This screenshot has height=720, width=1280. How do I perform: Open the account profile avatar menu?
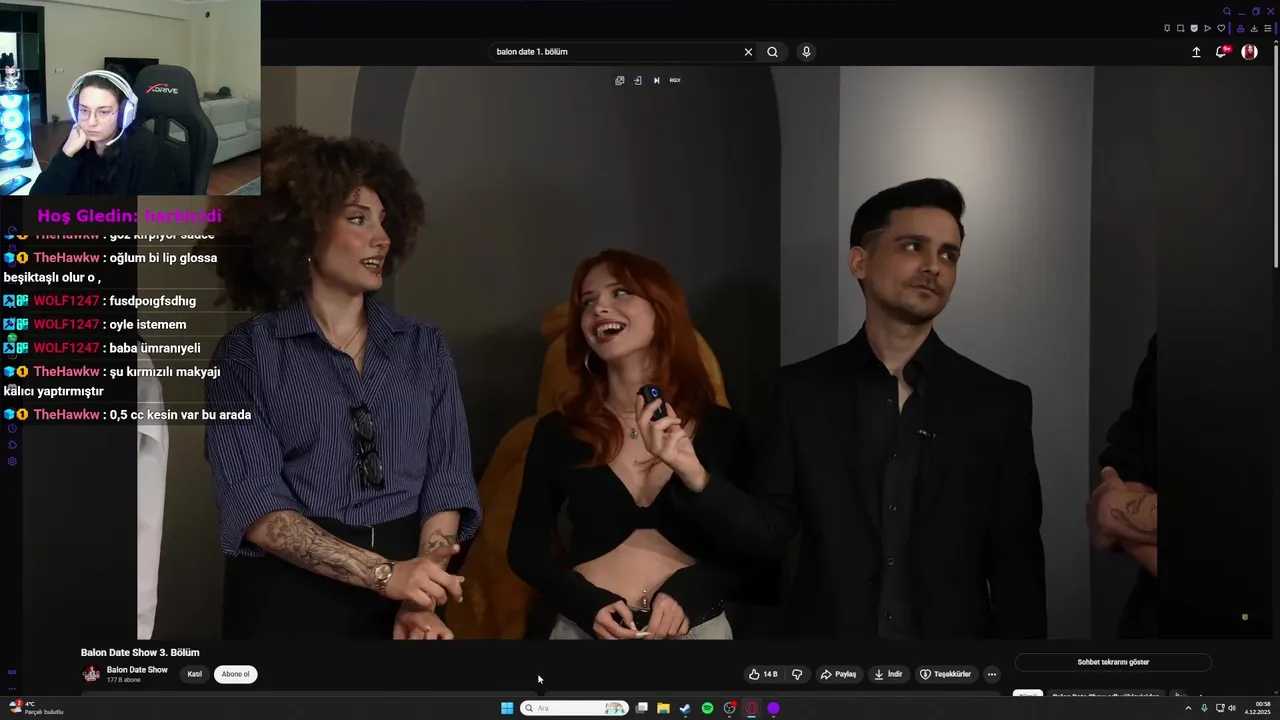tap(1249, 52)
